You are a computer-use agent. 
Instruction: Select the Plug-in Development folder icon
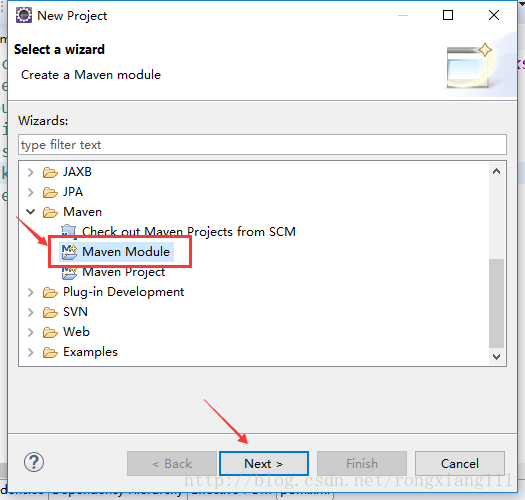[50, 293]
